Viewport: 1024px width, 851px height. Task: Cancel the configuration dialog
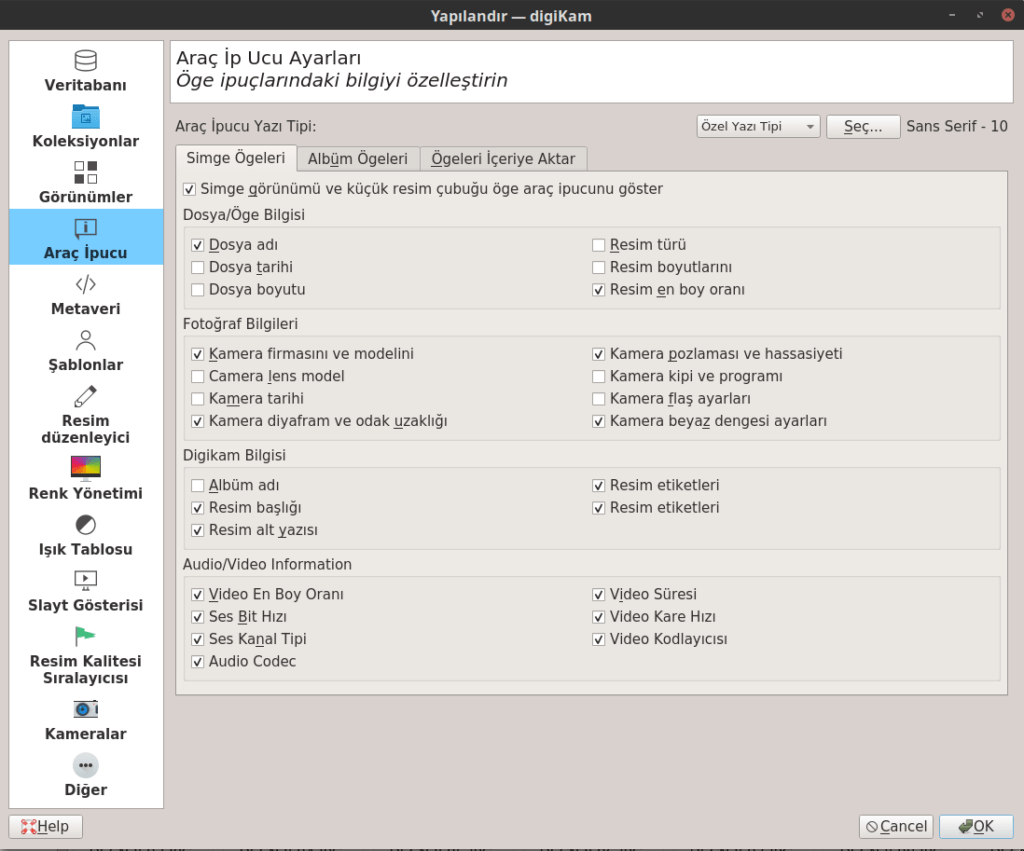click(897, 826)
